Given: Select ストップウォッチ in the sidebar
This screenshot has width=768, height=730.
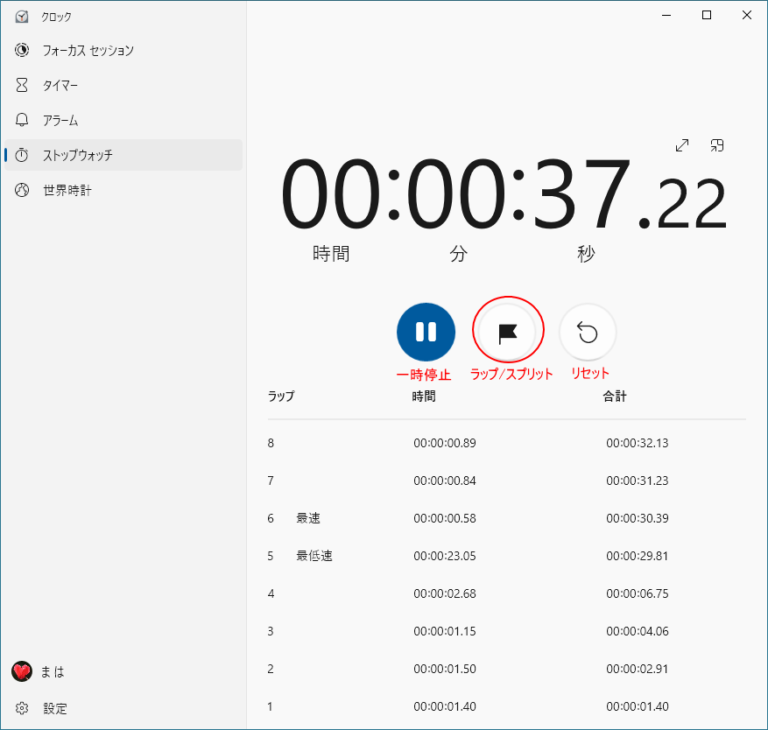Looking at the screenshot, I should 77,155.
